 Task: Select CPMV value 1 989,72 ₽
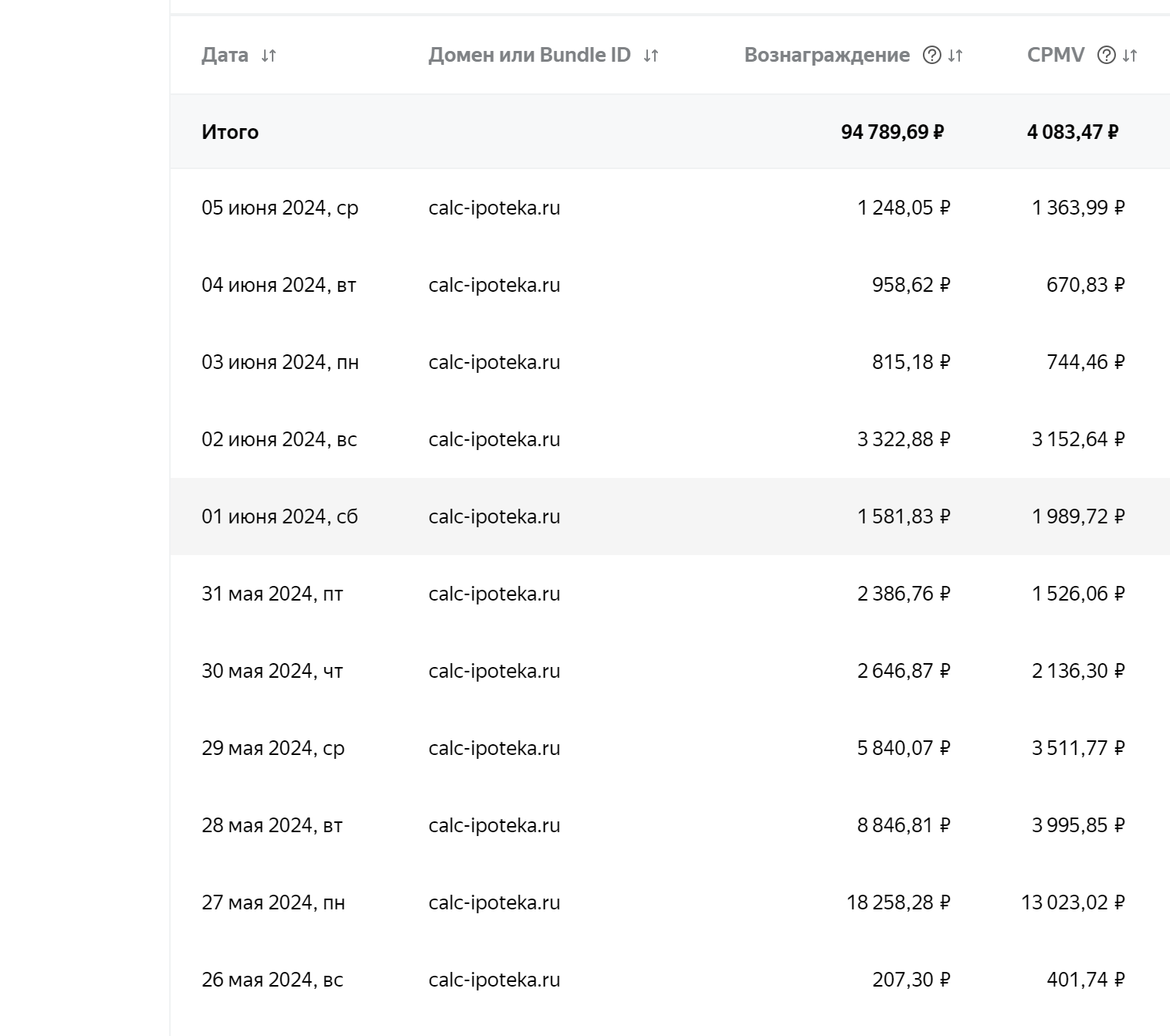(x=1079, y=516)
